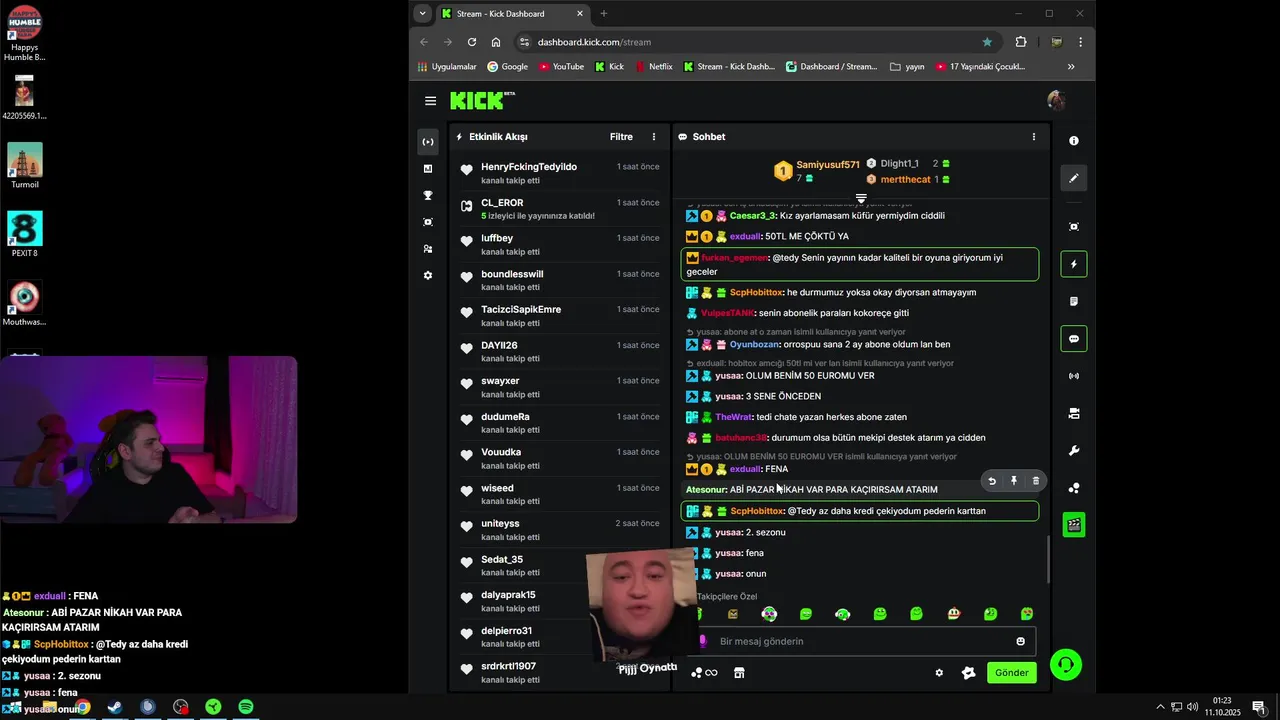This screenshot has width=1280, height=720.
Task: Select the headphones green emote
Action: (x=842, y=614)
